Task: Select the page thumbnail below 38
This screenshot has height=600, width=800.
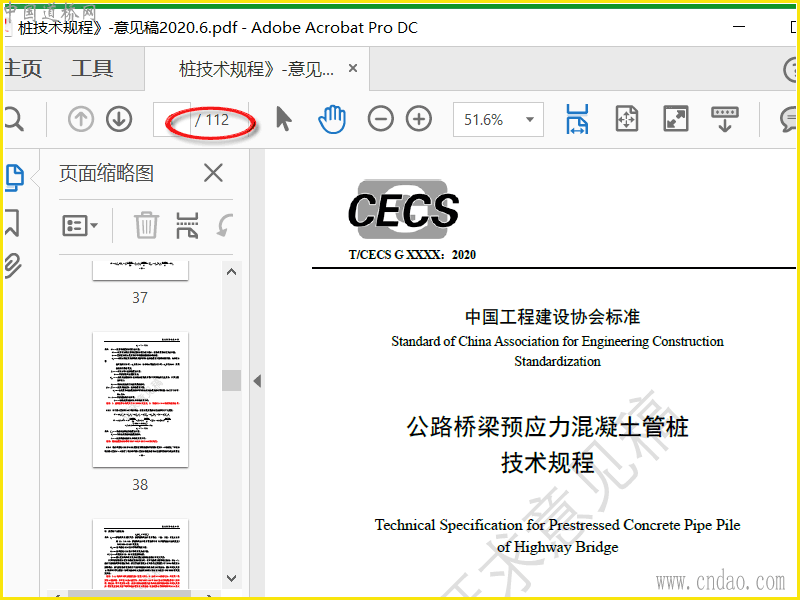Action: 140,554
